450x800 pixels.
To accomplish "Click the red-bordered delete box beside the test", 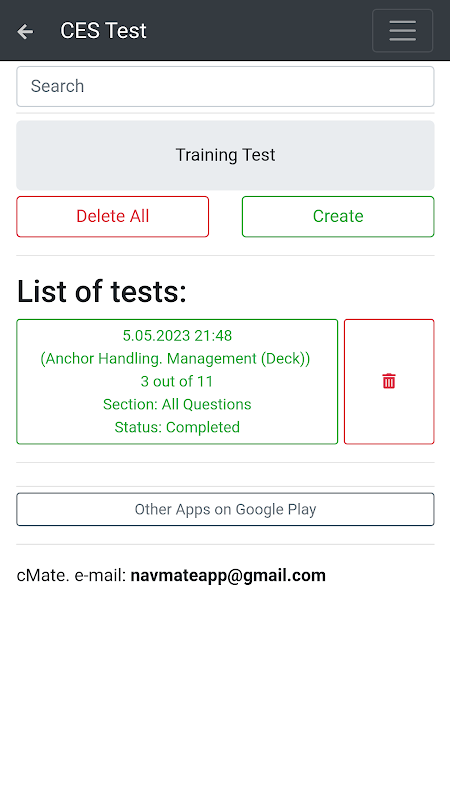I will tap(389, 382).
